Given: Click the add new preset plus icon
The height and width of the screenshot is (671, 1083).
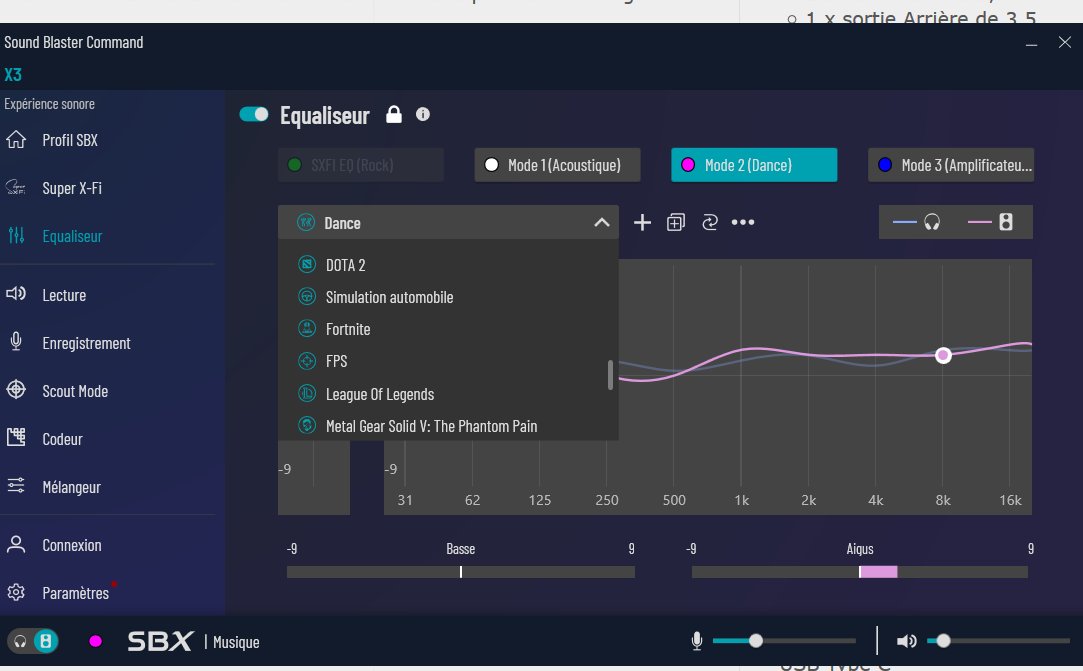Looking at the screenshot, I should (x=643, y=223).
